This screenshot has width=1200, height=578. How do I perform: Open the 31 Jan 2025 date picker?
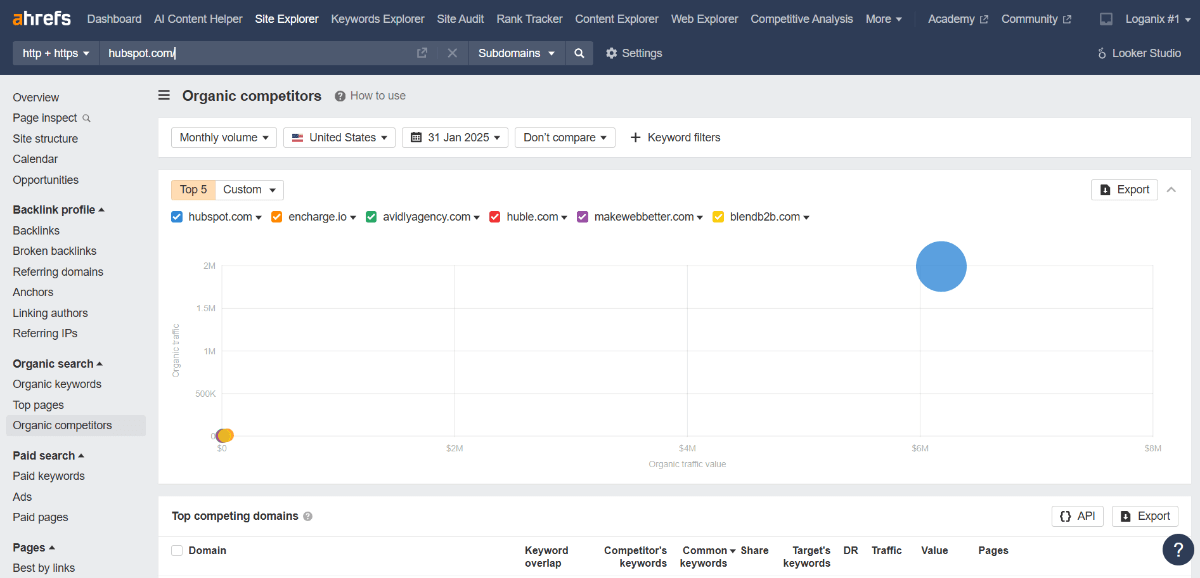pos(455,137)
